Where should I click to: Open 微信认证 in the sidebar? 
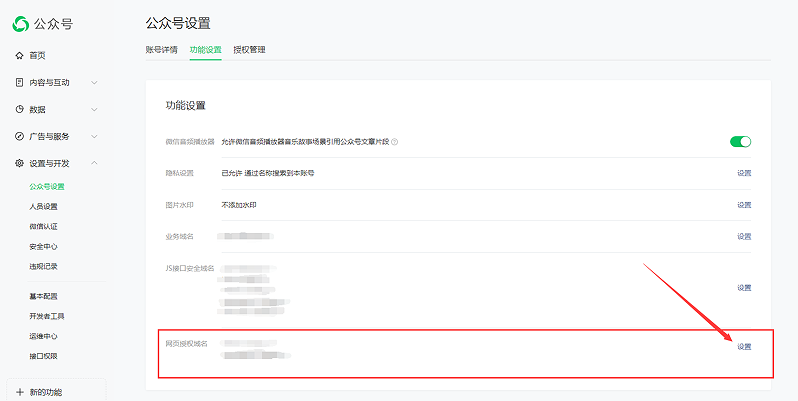43,226
